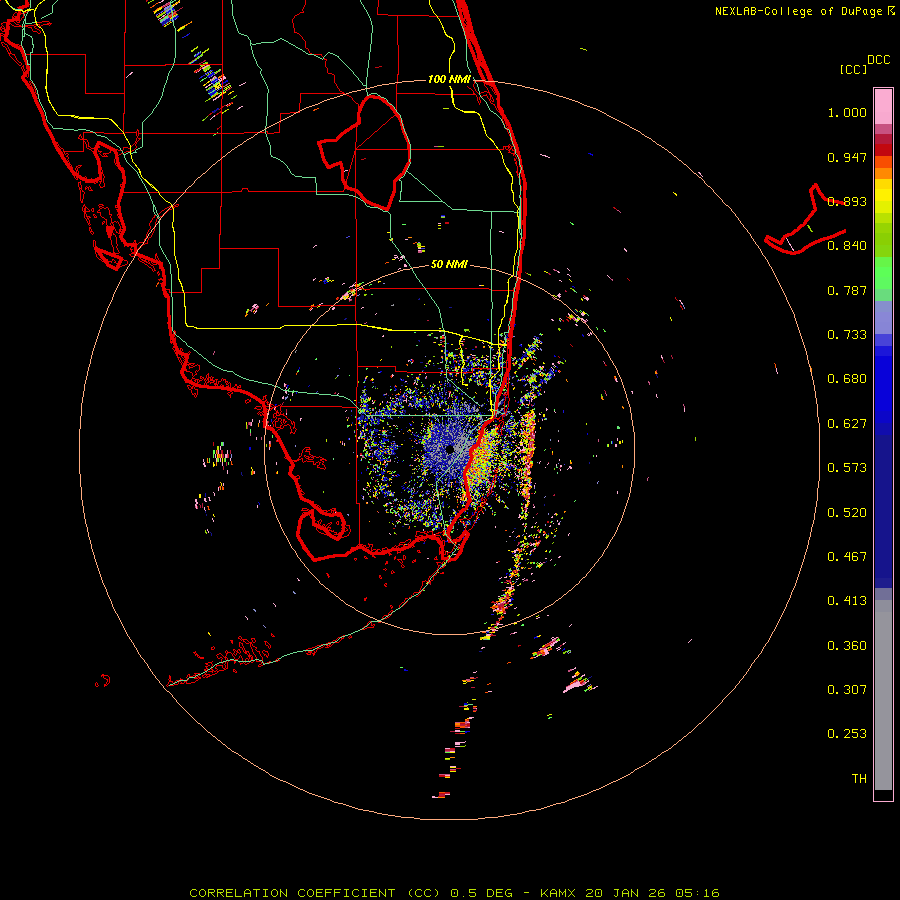900x900 pixels.
Task: Click the 0.307 scale value
Action: coord(847,690)
